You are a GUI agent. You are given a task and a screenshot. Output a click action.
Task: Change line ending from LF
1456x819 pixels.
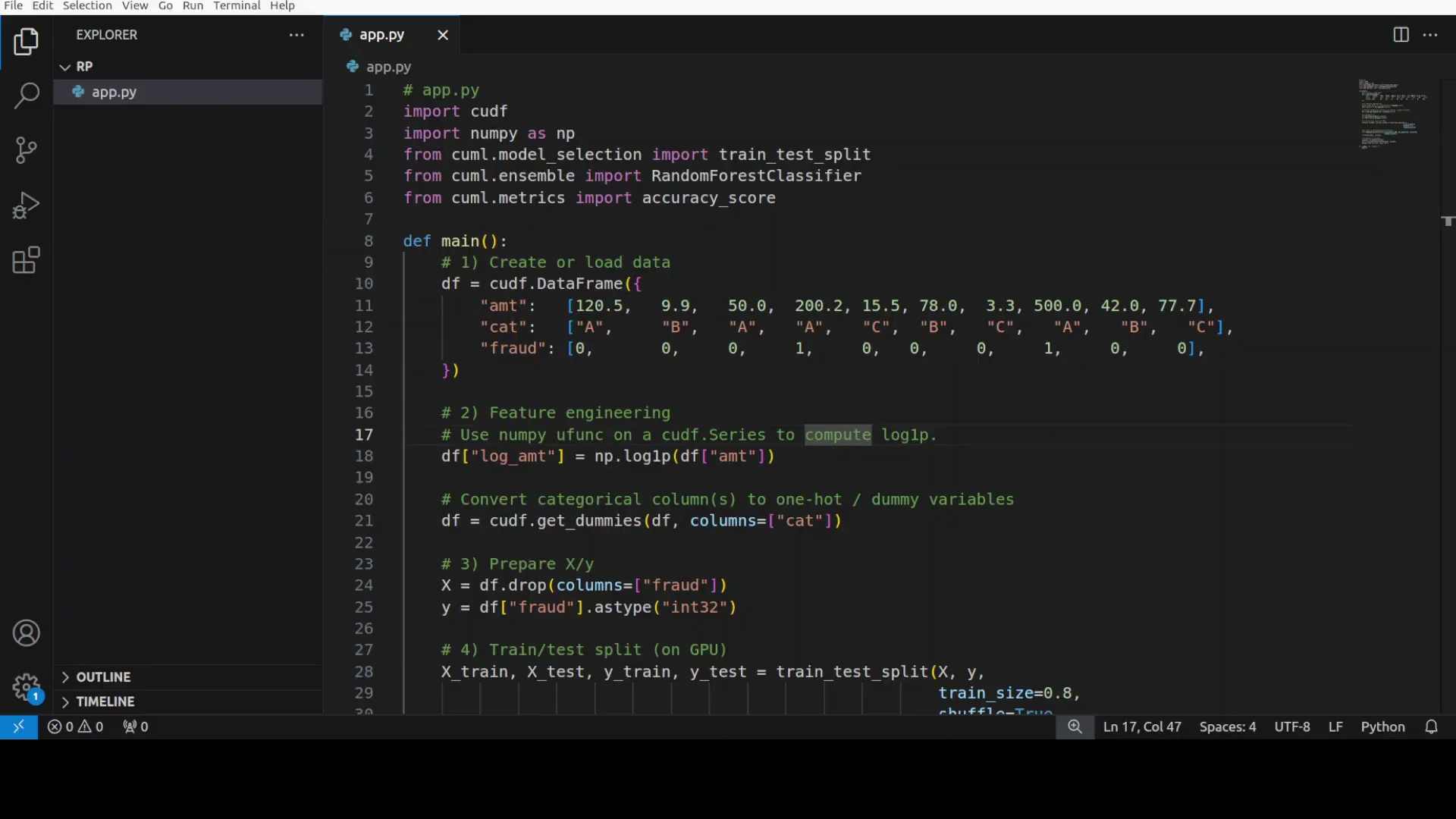click(1335, 726)
